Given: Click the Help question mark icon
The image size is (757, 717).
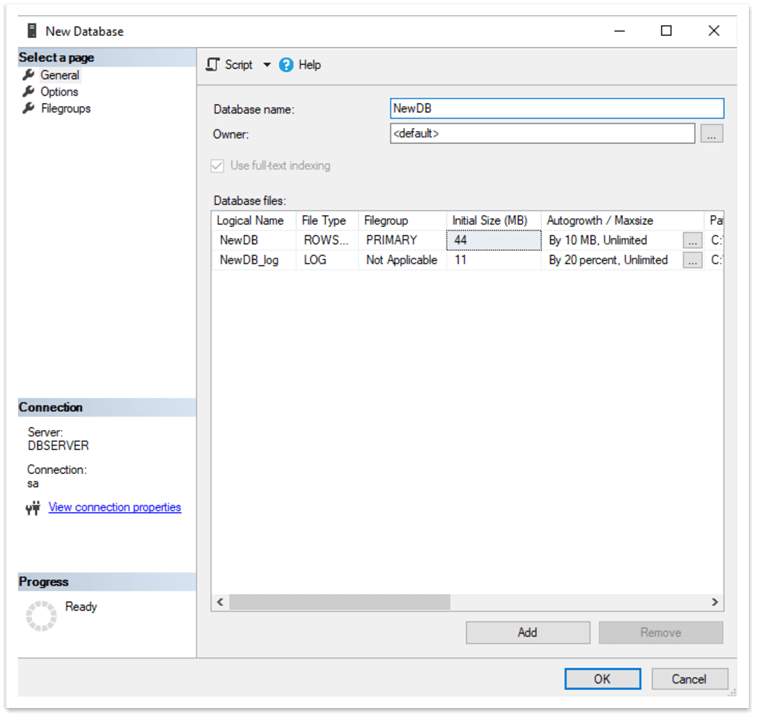Looking at the screenshot, I should tap(286, 65).
